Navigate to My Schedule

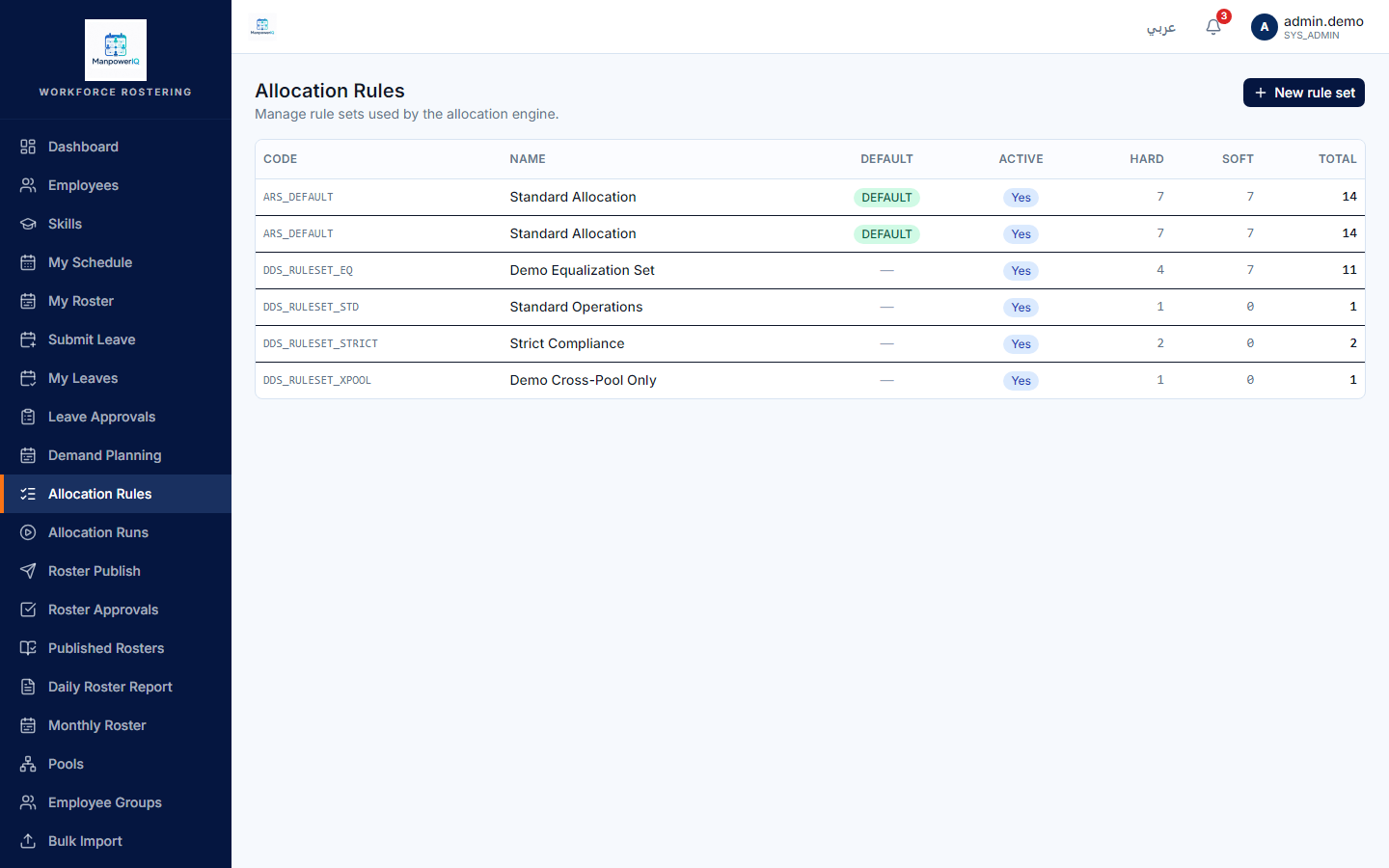coord(116,262)
